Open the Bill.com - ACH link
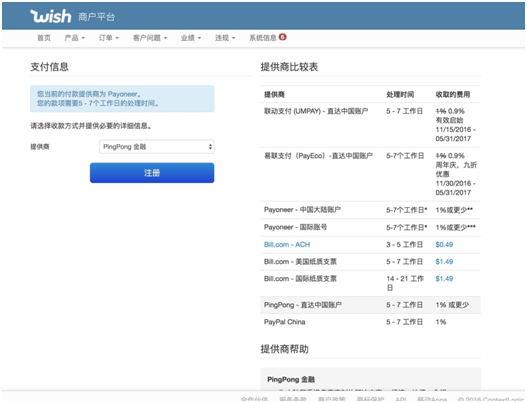 (x=287, y=244)
